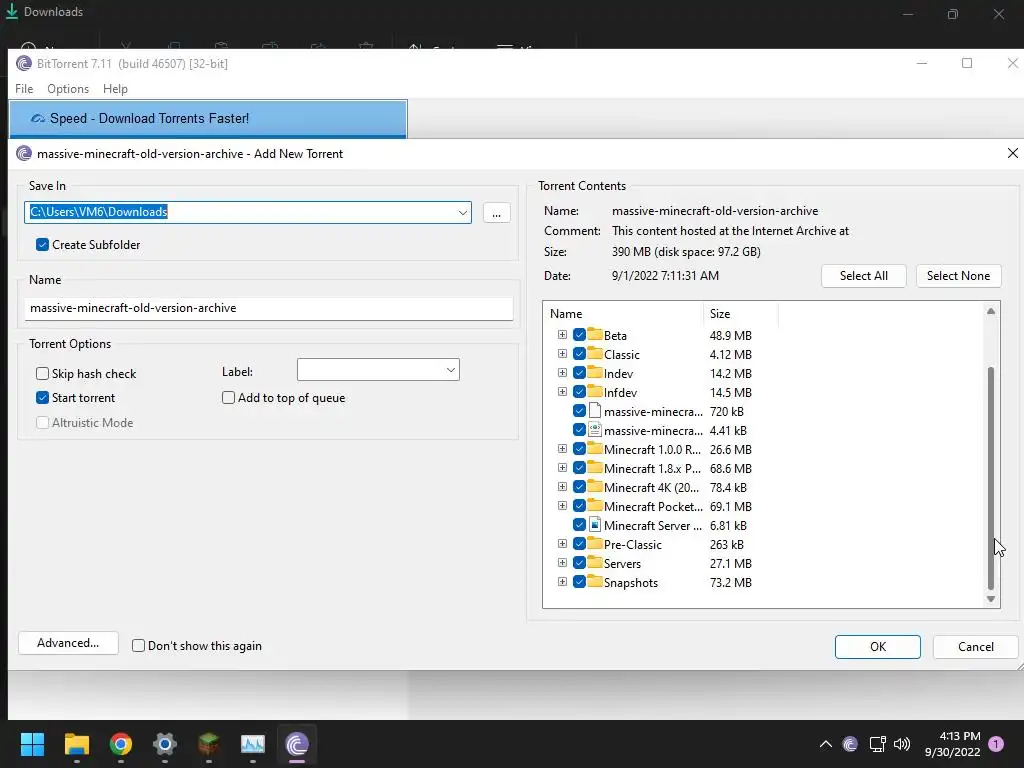The height and width of the screenshot is (768, 1024).
Task: Expand the Indev folder tree
Action: tap(562, 372)
